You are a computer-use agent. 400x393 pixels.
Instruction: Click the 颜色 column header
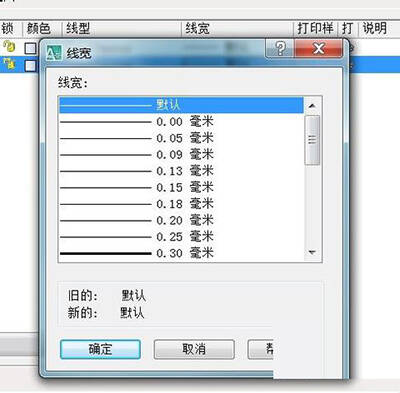pyautogui.click(x=42, y=28)
